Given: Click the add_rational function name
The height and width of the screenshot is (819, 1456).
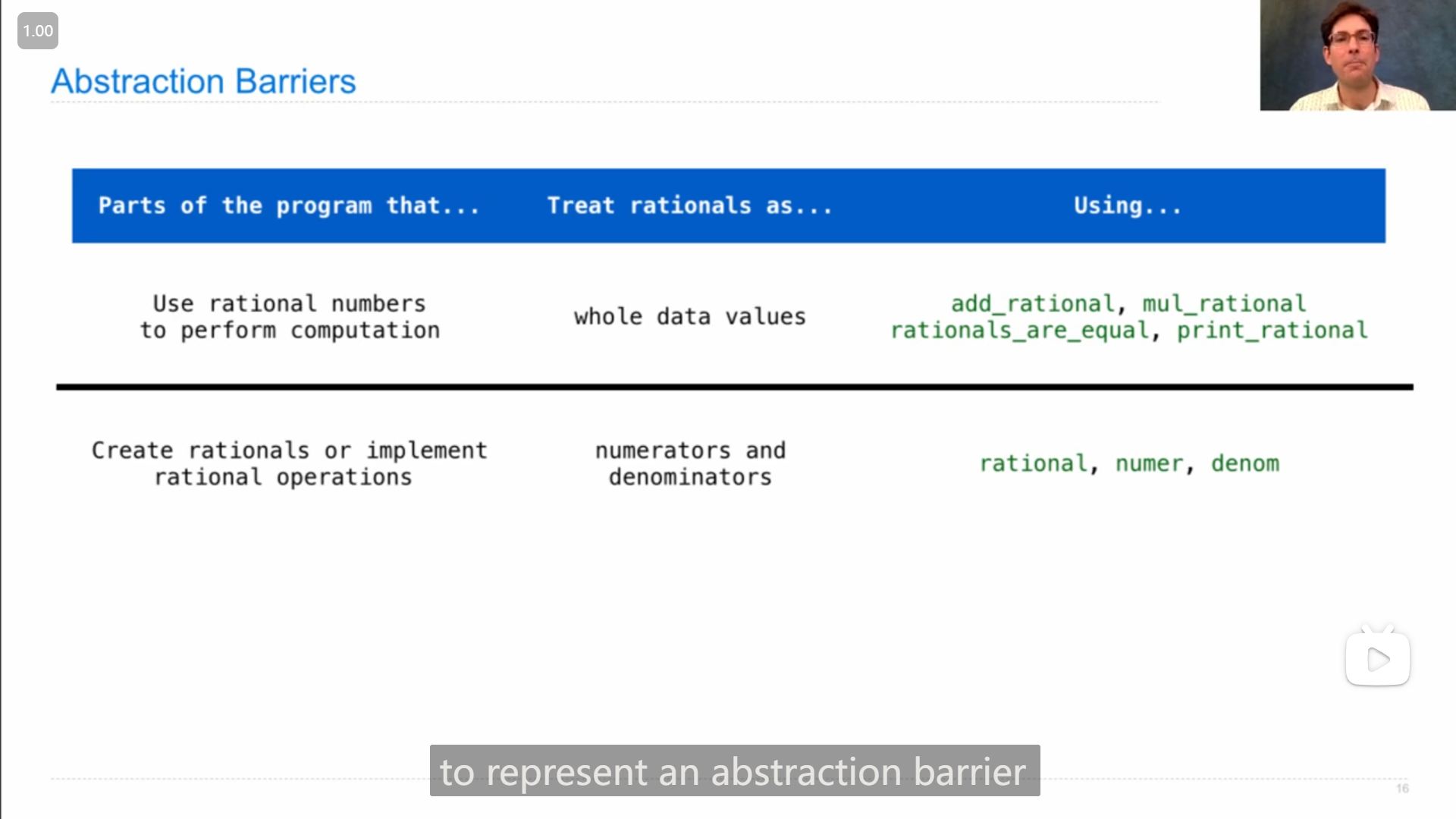Looking at the screenshot, I should click(1033, 303).
